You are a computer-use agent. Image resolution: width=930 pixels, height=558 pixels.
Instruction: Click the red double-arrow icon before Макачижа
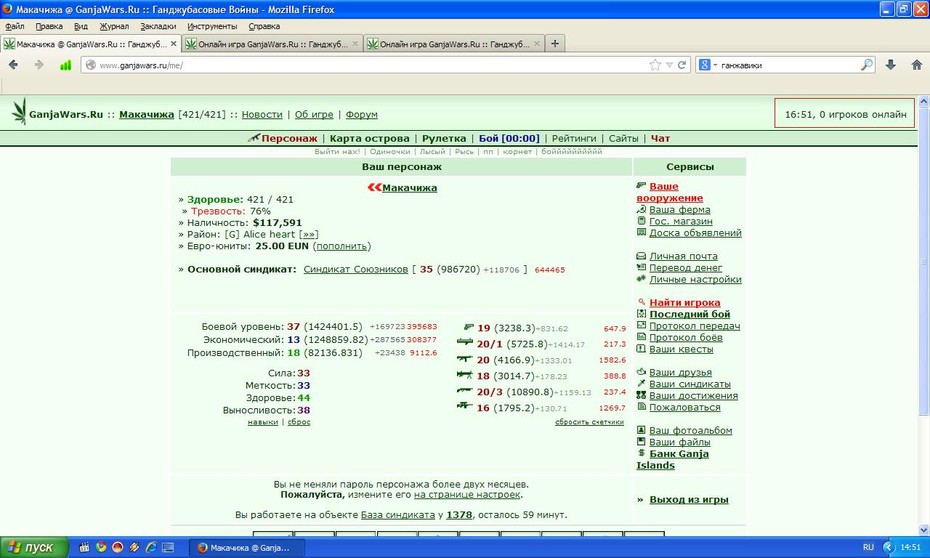coord(374,187)
